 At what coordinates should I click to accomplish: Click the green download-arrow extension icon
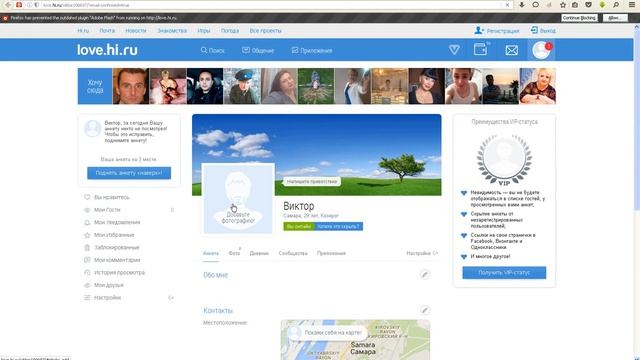coord(602,5)
